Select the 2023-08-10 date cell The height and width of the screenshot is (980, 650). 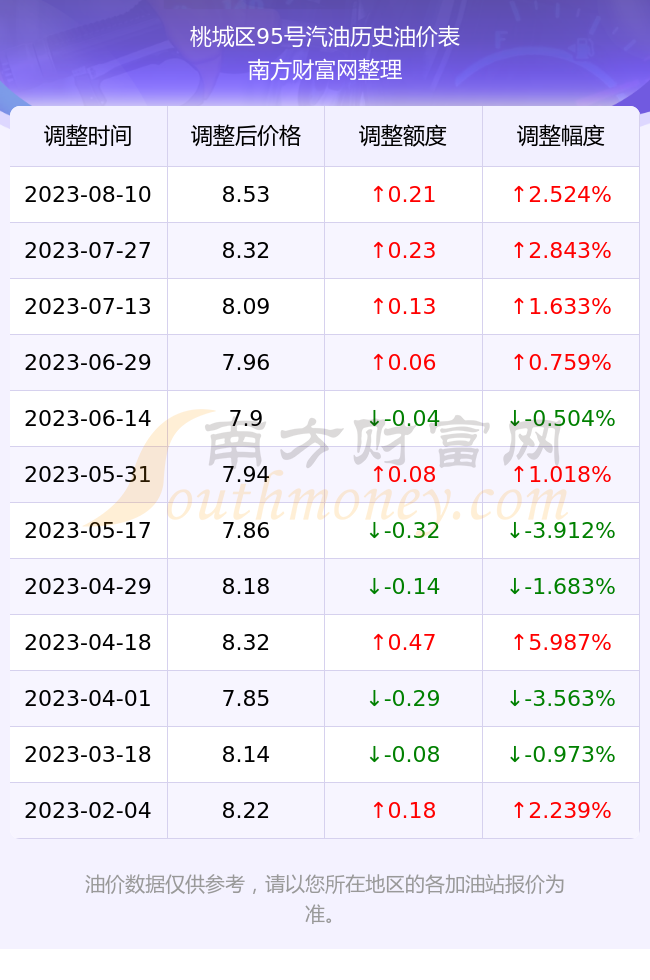coord(88,194)
